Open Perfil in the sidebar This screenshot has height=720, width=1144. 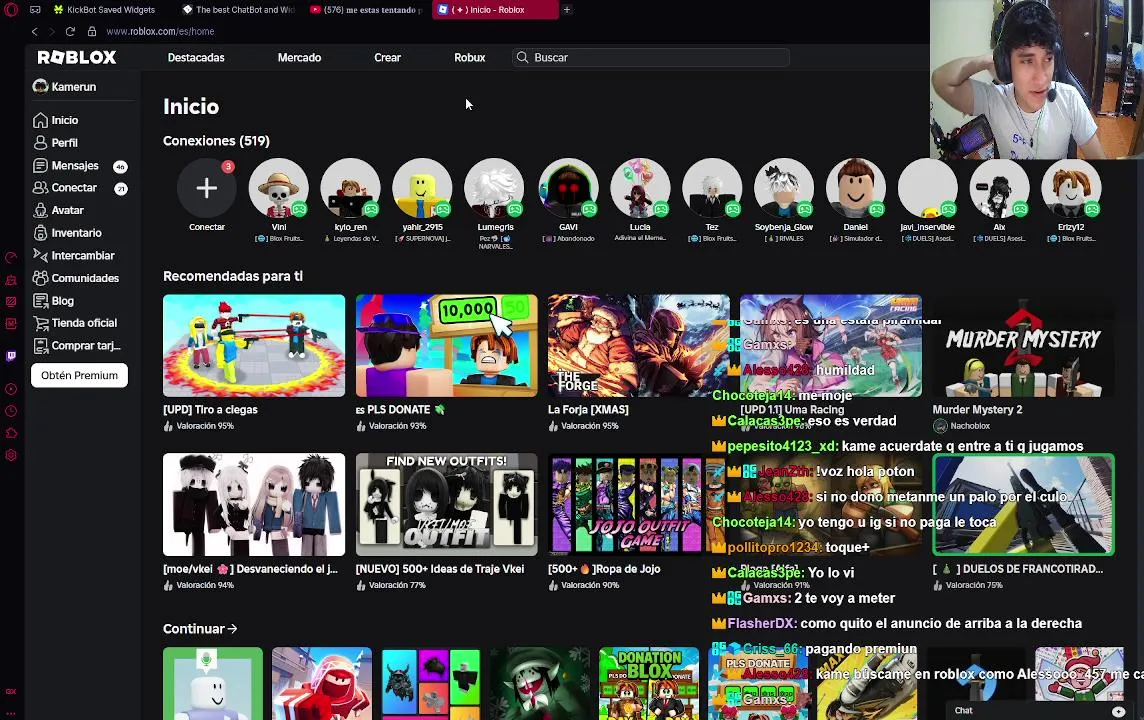pos(55,143)
